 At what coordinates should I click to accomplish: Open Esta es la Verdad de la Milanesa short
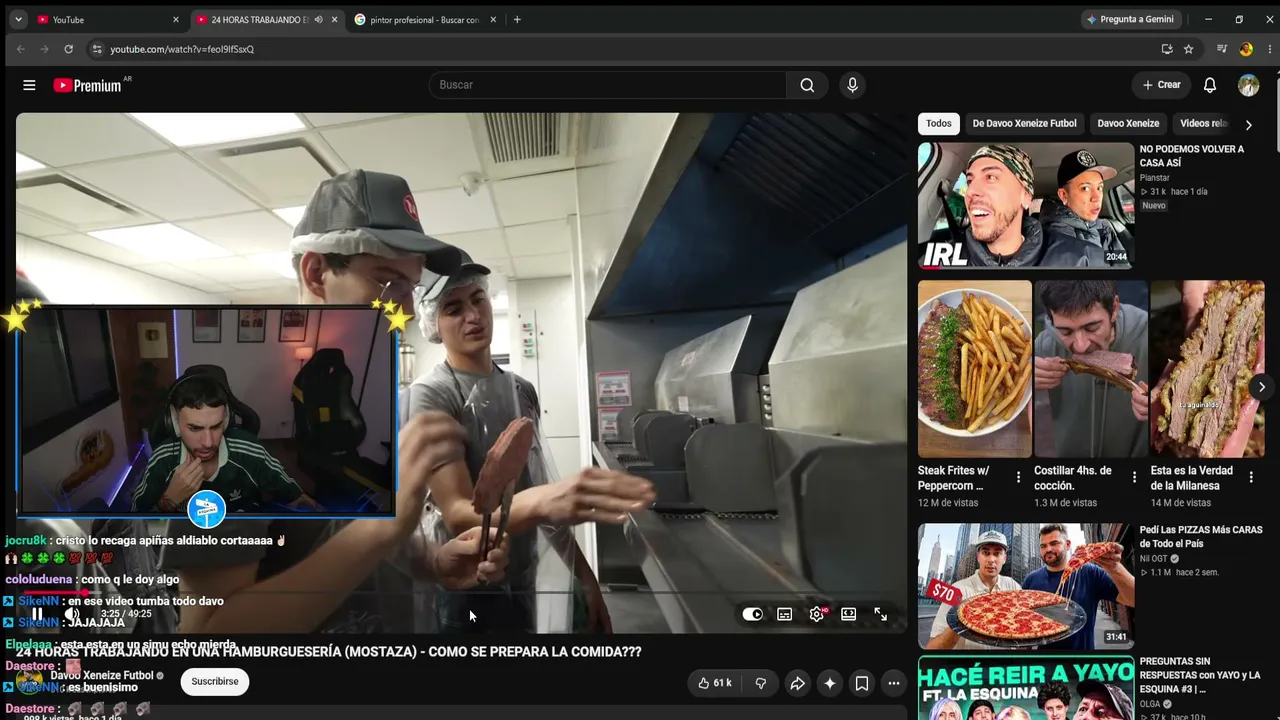tap(1207, 369)
